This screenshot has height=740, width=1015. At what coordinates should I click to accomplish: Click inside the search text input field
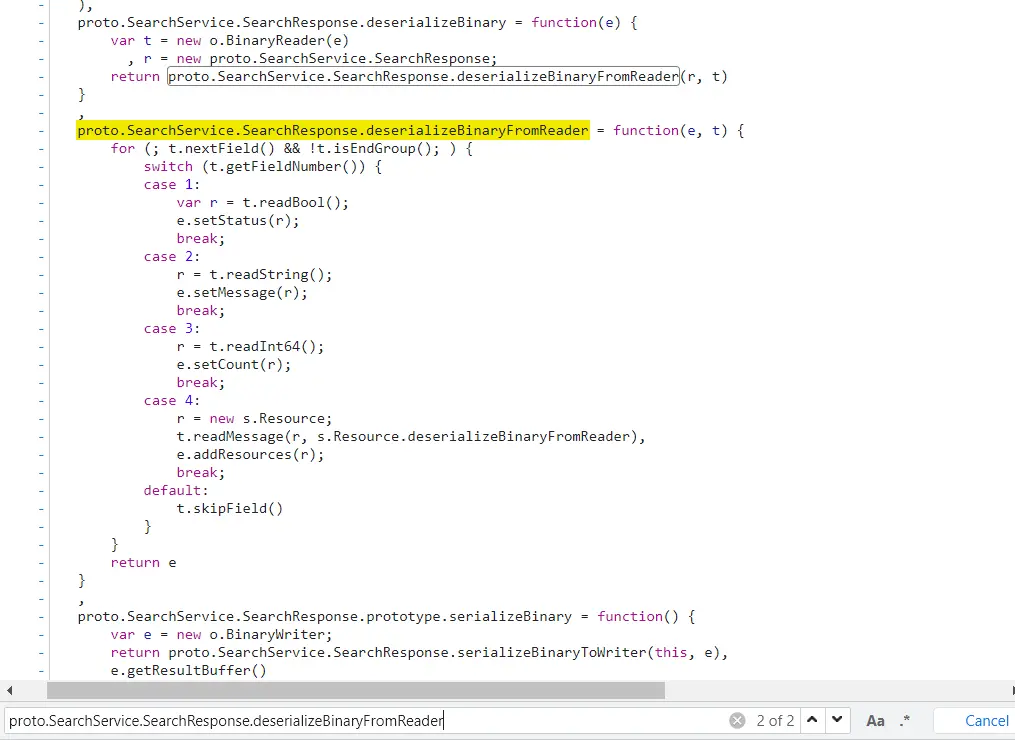point(366,721)
